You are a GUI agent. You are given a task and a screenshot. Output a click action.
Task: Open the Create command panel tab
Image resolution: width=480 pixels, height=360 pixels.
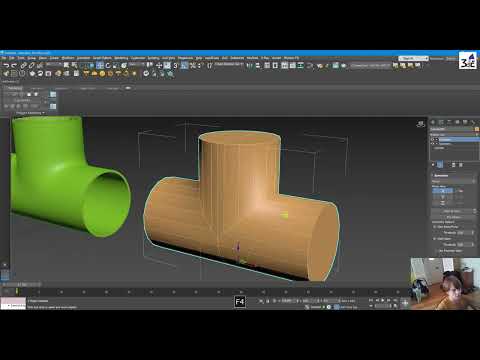pyautogui.click(x=433, y=122)
